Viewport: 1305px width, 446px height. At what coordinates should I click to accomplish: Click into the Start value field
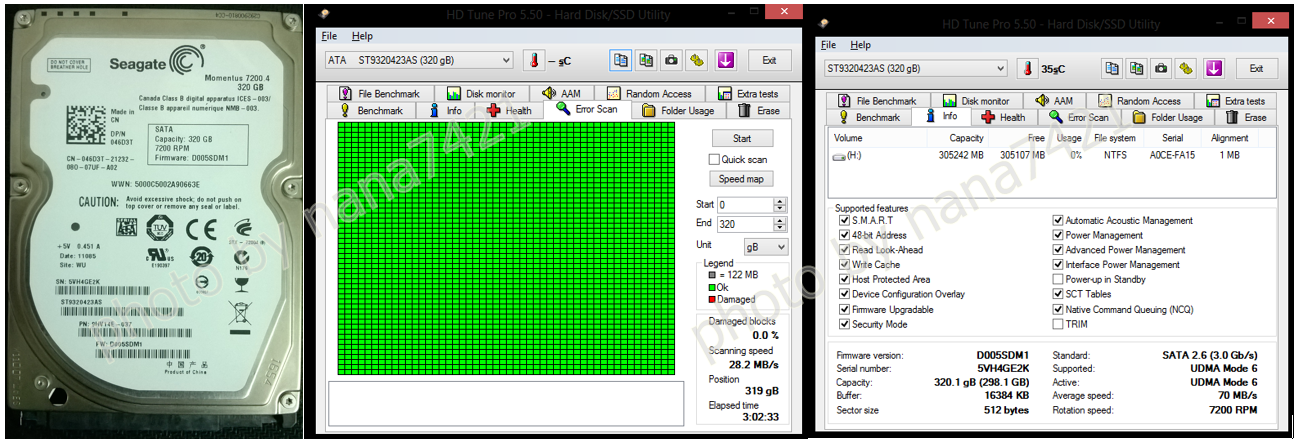[745, 204]
